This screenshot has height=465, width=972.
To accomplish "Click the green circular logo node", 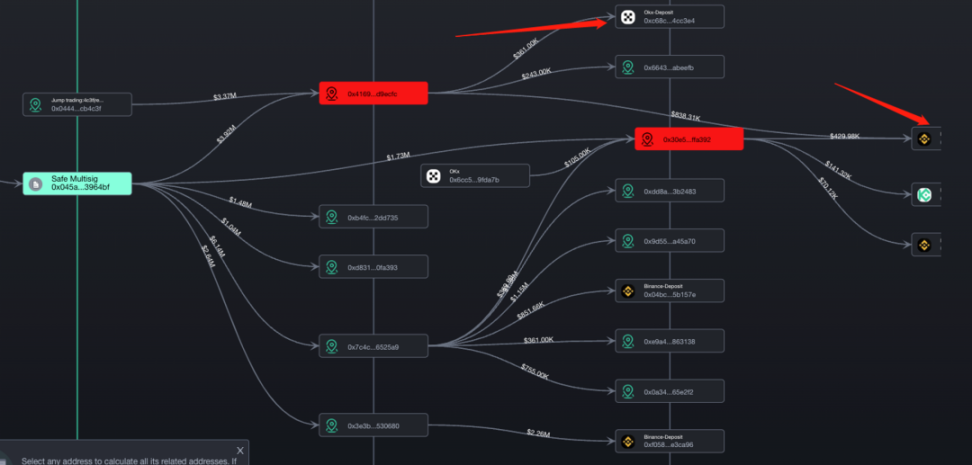I will pyautogui.click(x=924, y=195).
